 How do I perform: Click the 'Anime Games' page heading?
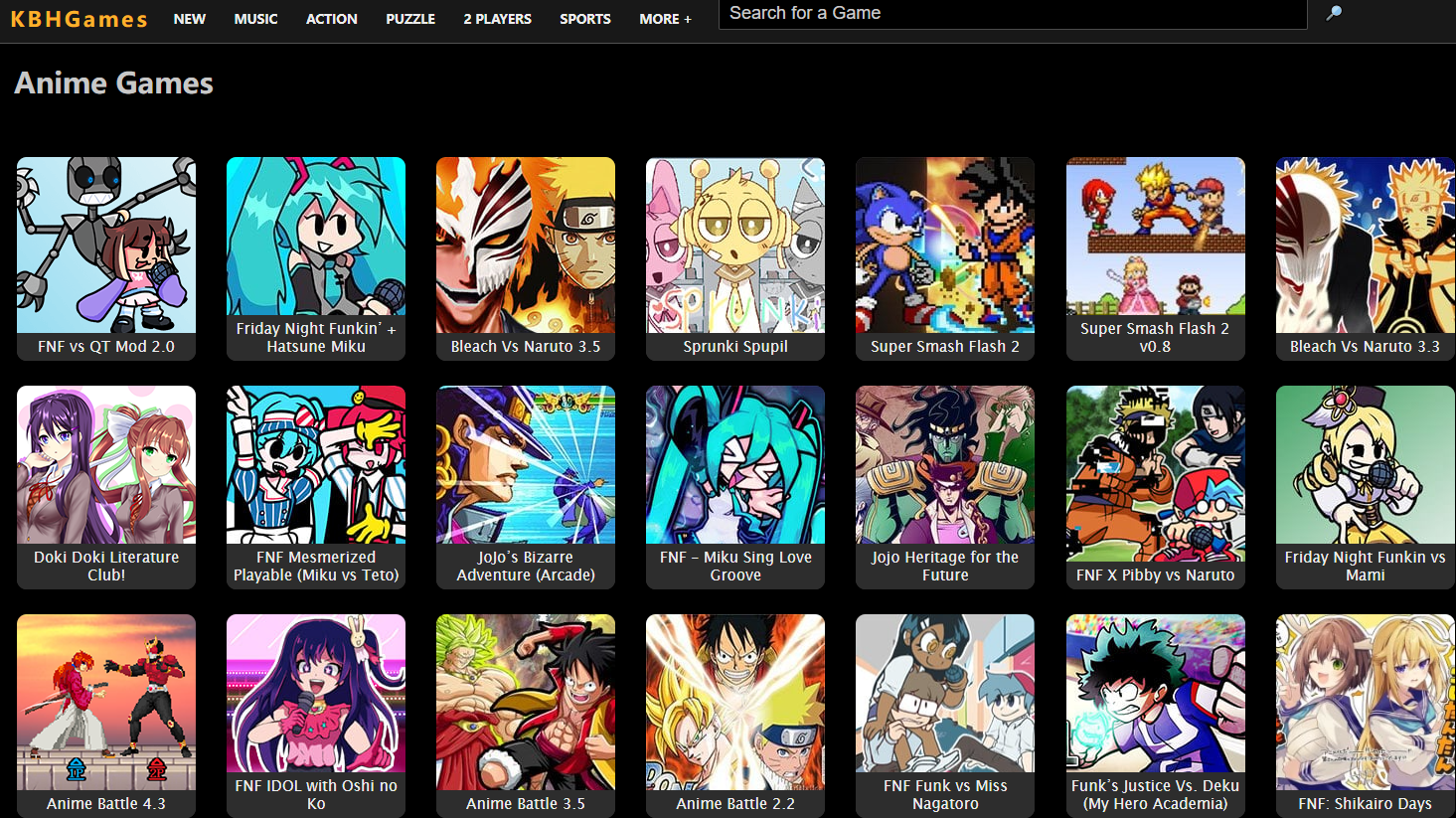tap(113, 83)
